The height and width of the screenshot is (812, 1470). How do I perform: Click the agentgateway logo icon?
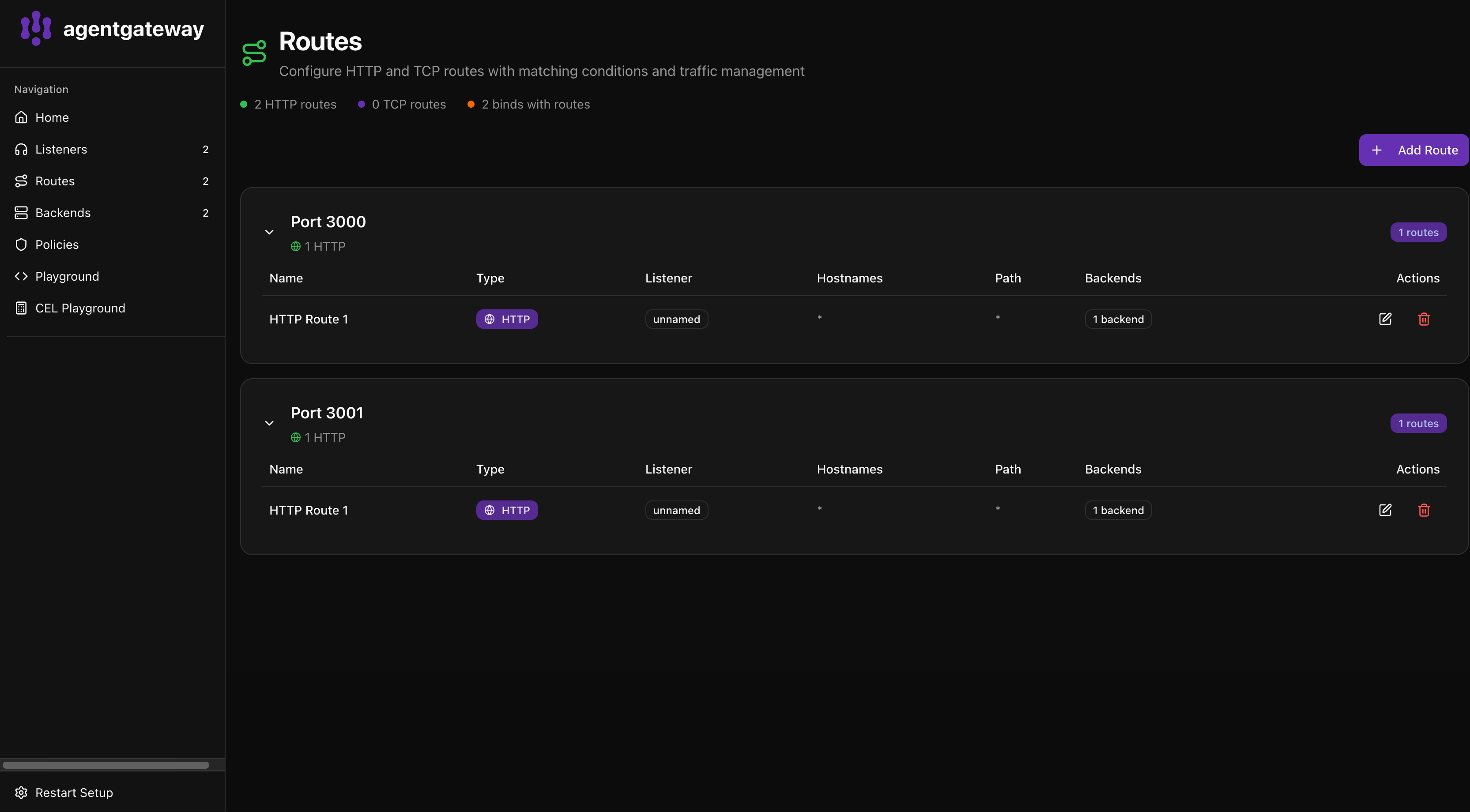35,27
